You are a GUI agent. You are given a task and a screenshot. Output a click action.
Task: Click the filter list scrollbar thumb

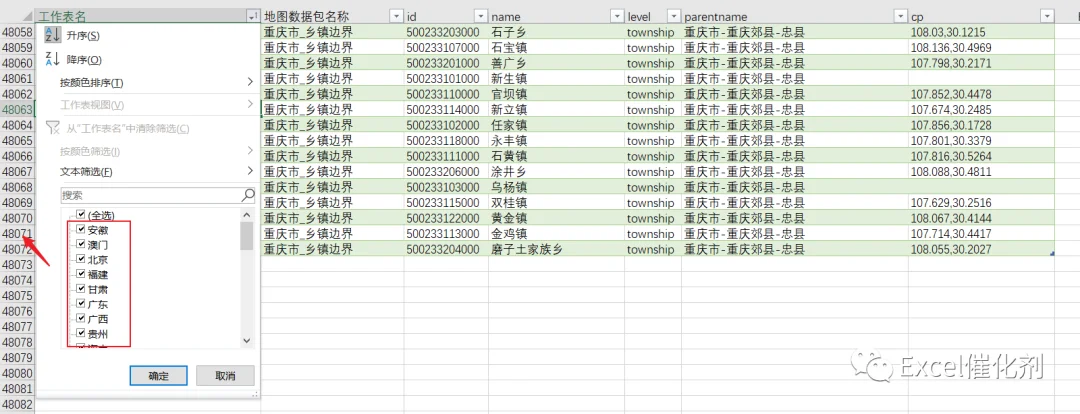tap(247, 236)
